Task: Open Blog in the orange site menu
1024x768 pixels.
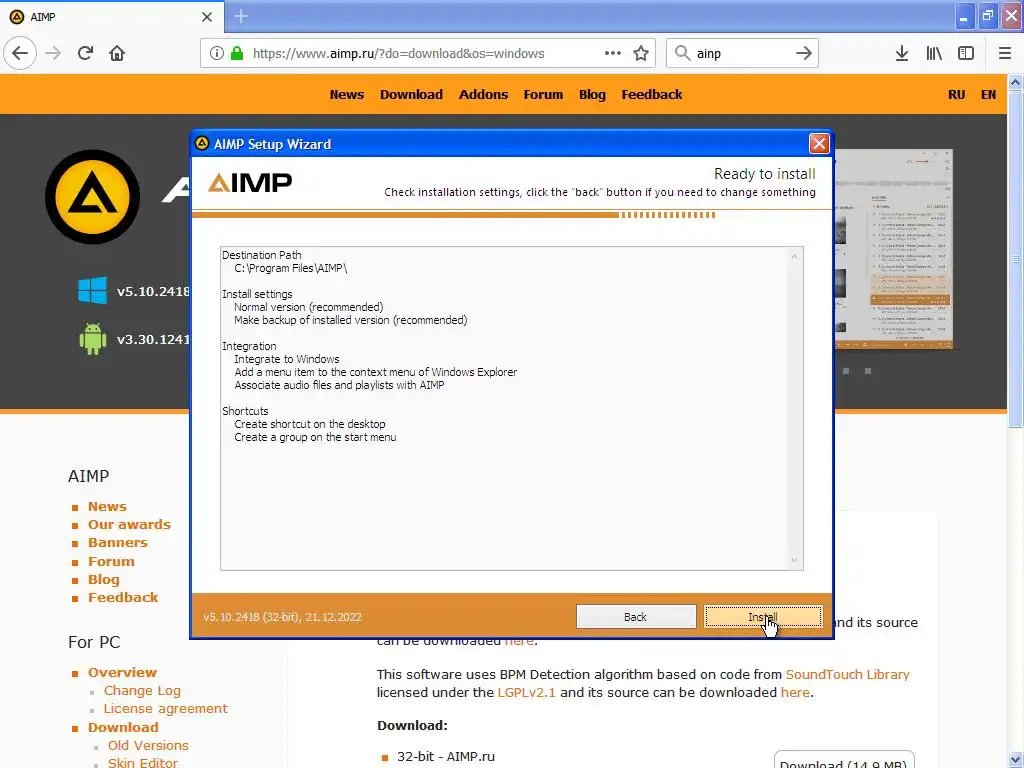Action: (x=592, y=95)
